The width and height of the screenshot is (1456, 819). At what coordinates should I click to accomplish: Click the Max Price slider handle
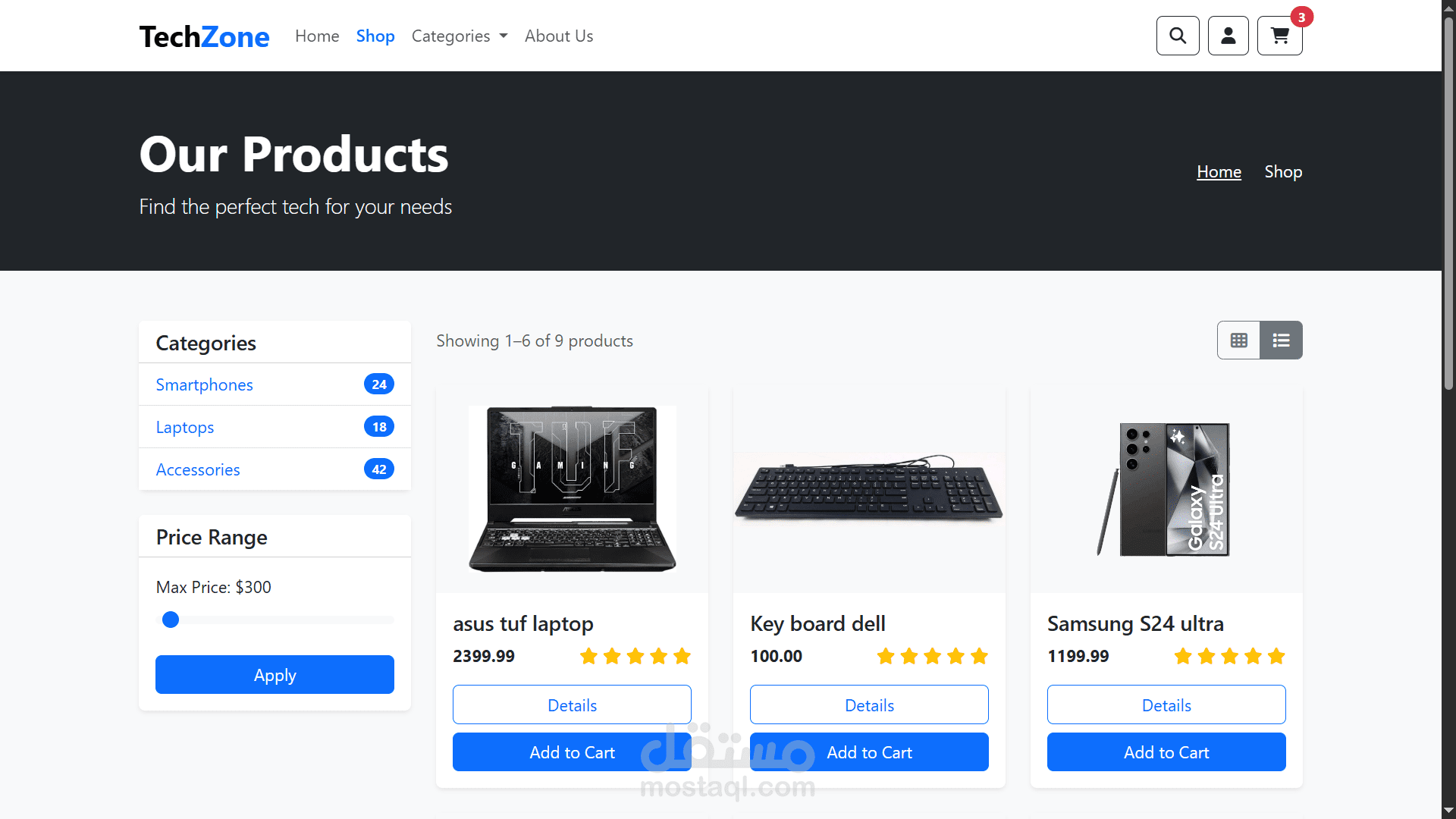point(171,620)
